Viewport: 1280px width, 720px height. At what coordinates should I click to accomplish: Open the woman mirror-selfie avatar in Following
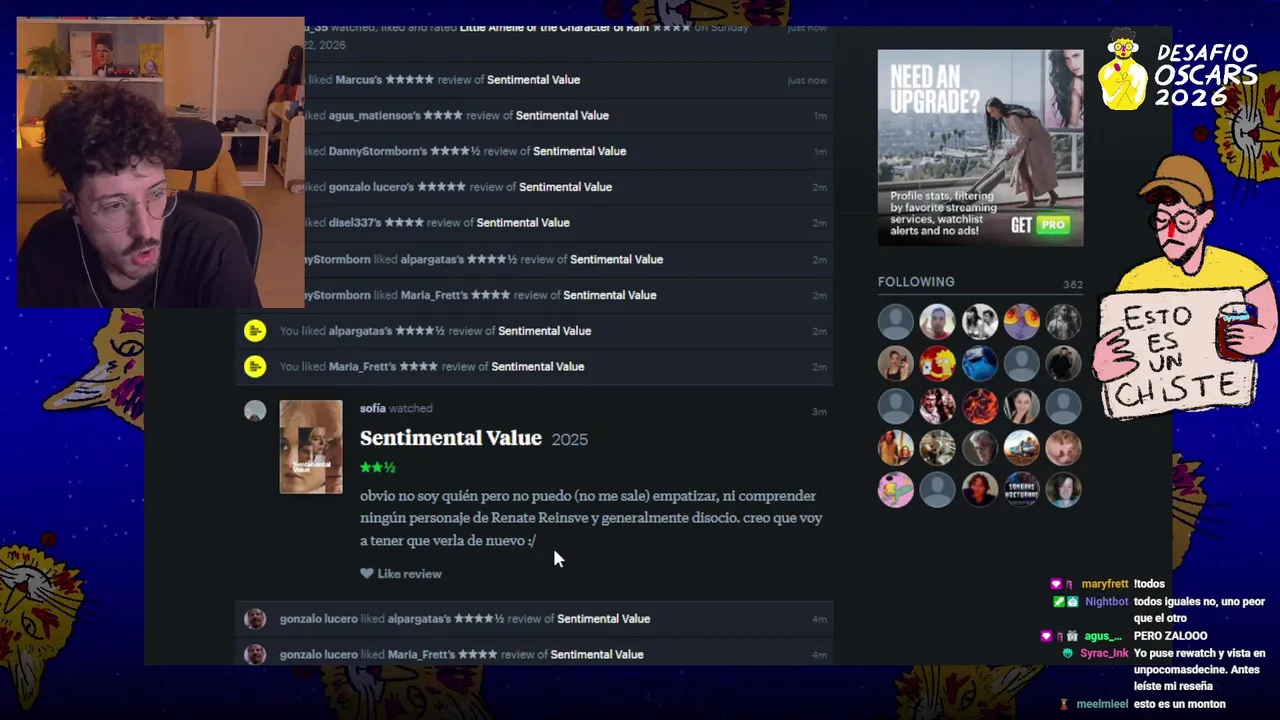click(896, 364)
